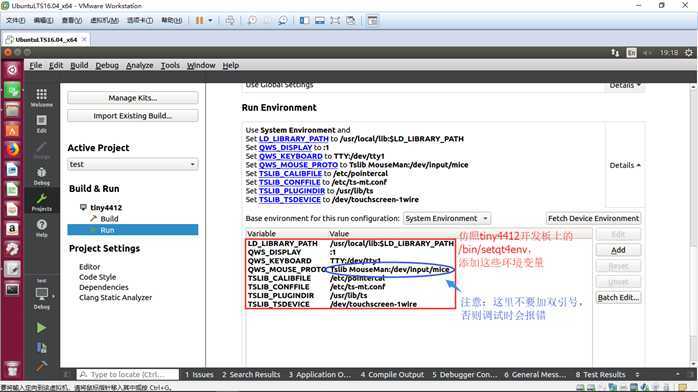Open LibreOffice Calc in dock

click(12, 190)
